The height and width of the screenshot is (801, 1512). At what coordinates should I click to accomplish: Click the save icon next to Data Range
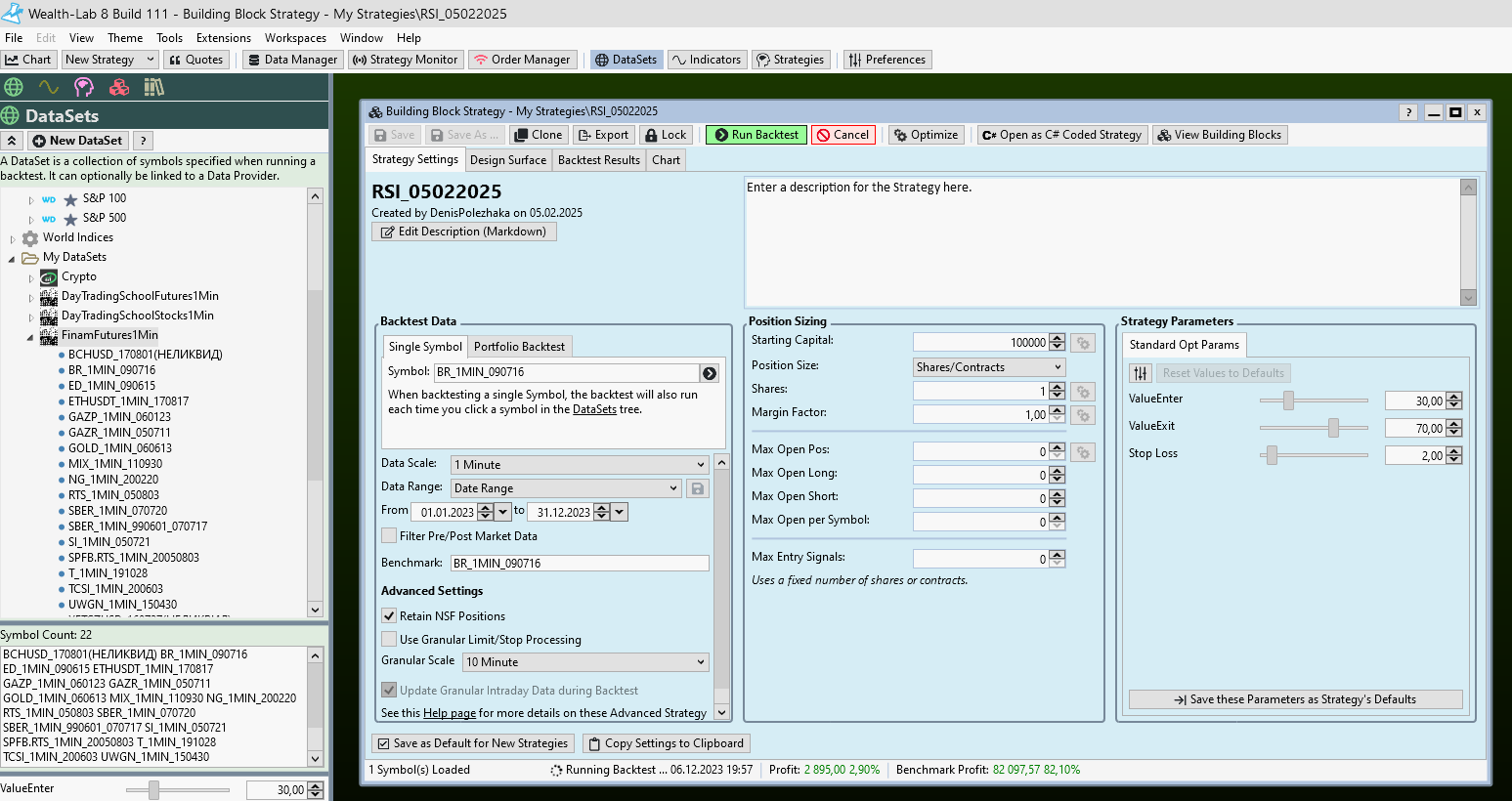click(x=698, y=488)
